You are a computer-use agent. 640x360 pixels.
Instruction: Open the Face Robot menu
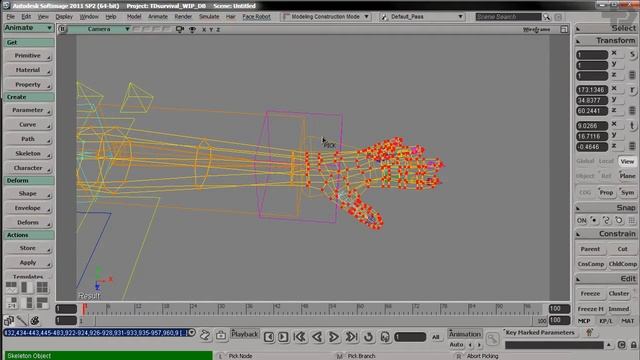point(256,17)
